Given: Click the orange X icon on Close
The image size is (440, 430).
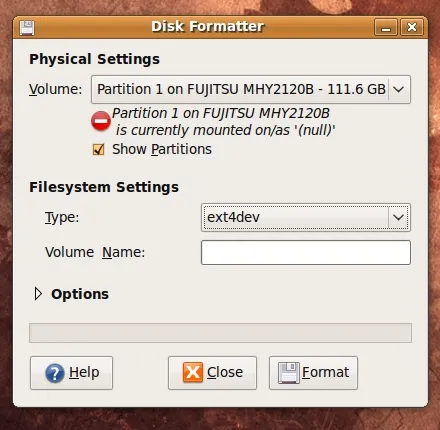Looking at the screenshot, I should point(193,372).
